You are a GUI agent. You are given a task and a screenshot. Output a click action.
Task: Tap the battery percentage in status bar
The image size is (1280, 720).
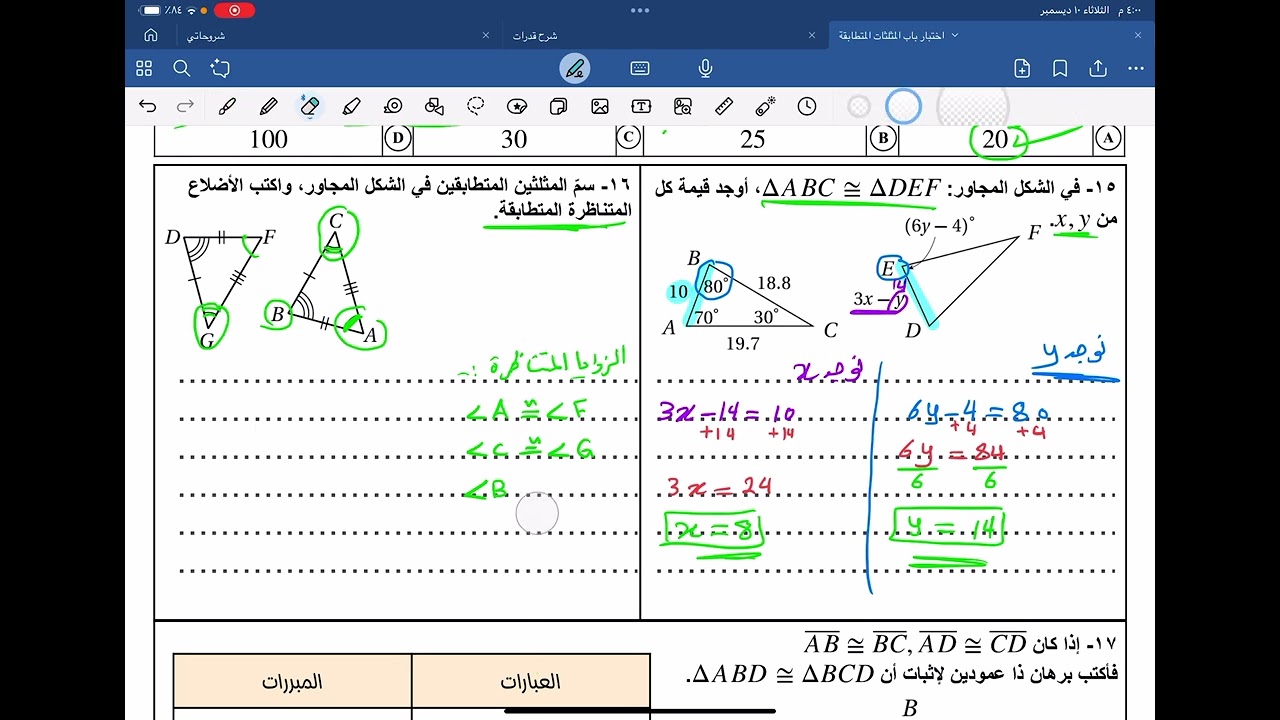(x=174, y=10)
